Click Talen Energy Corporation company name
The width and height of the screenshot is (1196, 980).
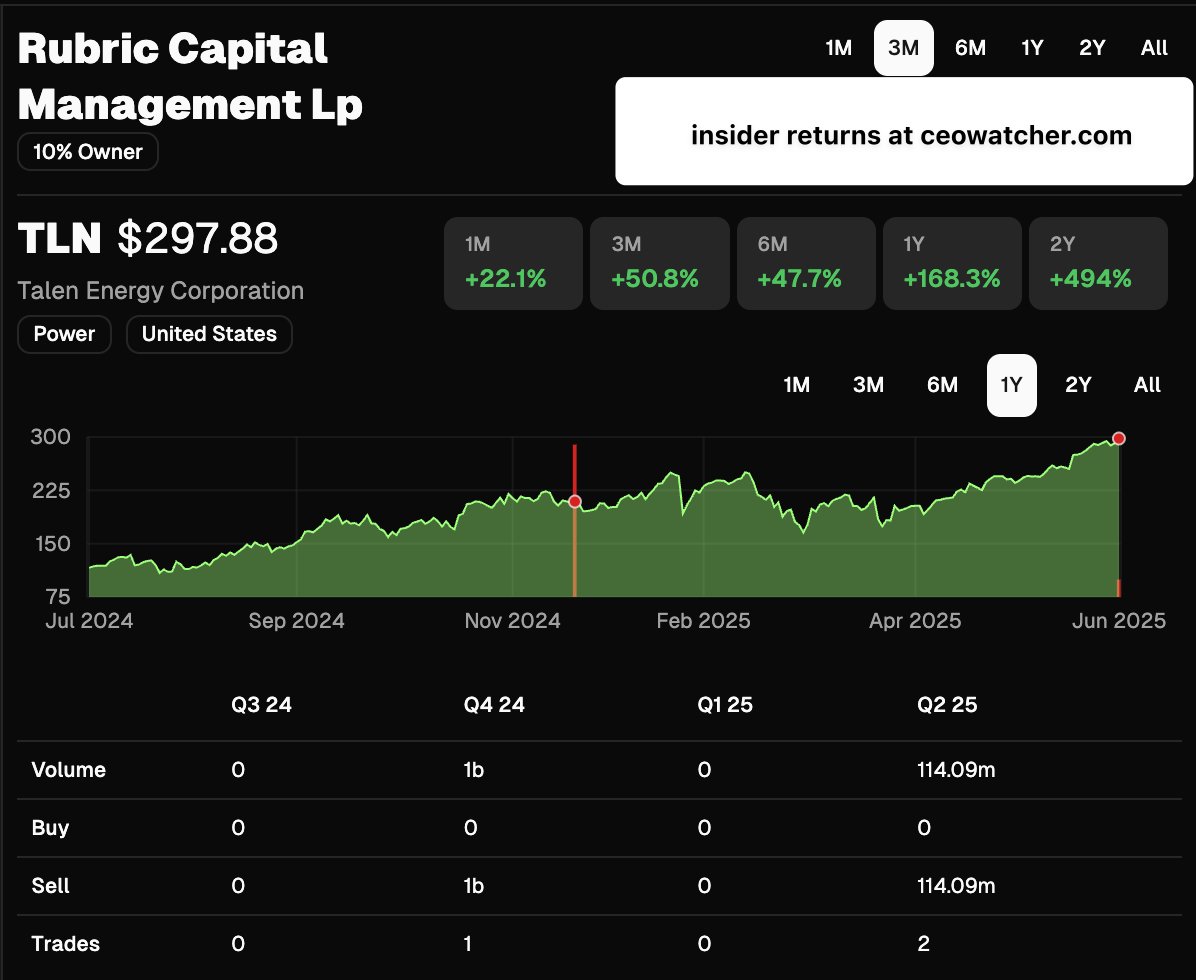161,291
